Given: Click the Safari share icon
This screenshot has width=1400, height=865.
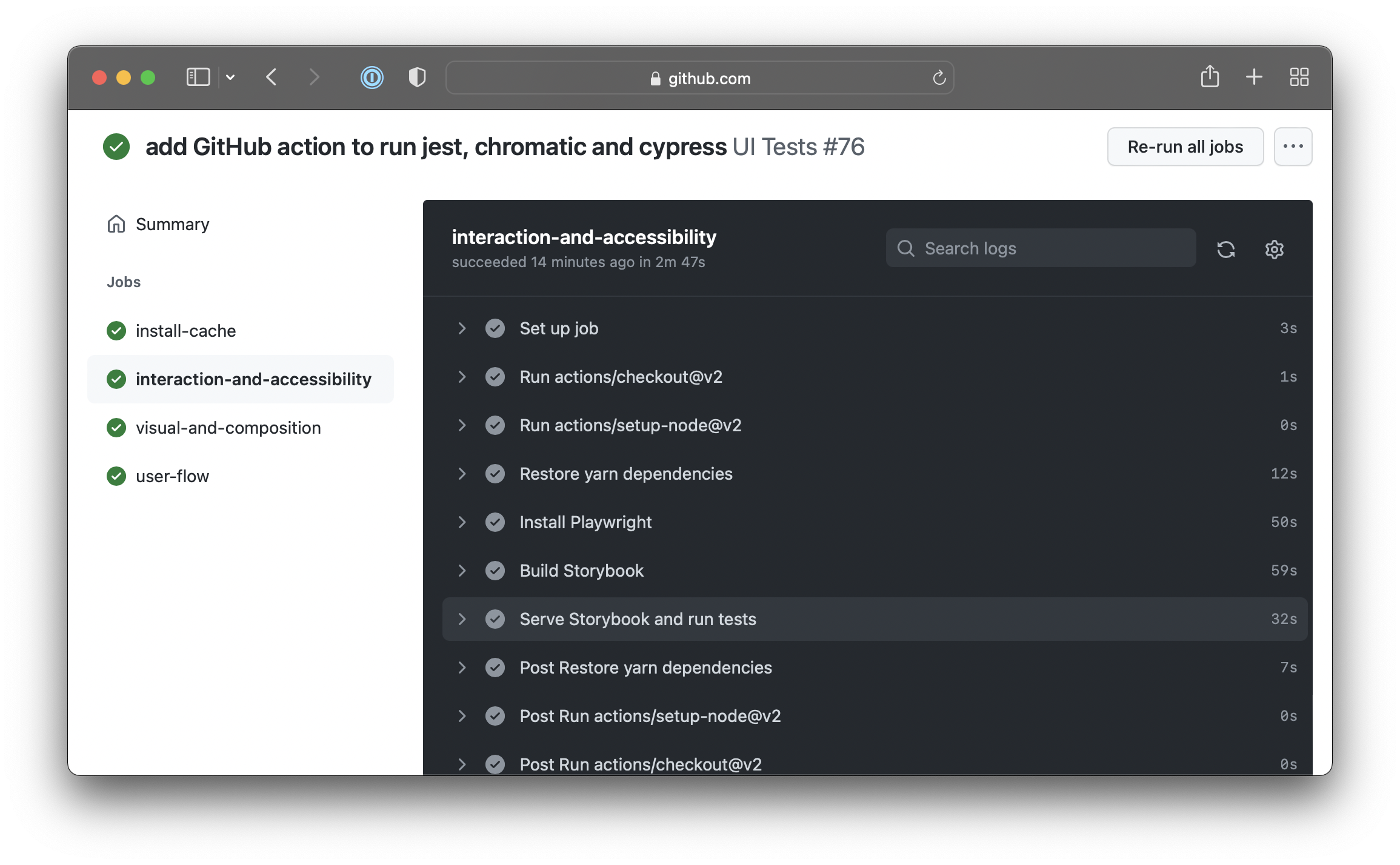Looking at the screenshot, I should point(1210,77).
